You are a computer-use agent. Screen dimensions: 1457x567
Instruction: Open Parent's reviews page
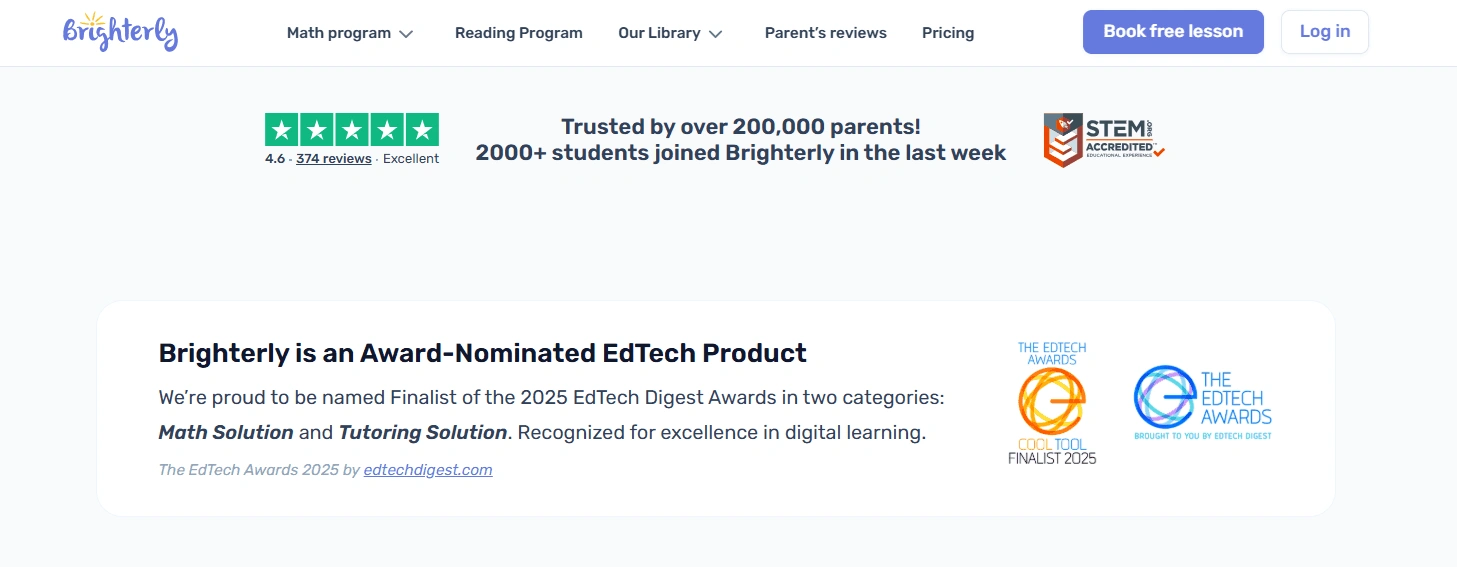pos(825,33)
